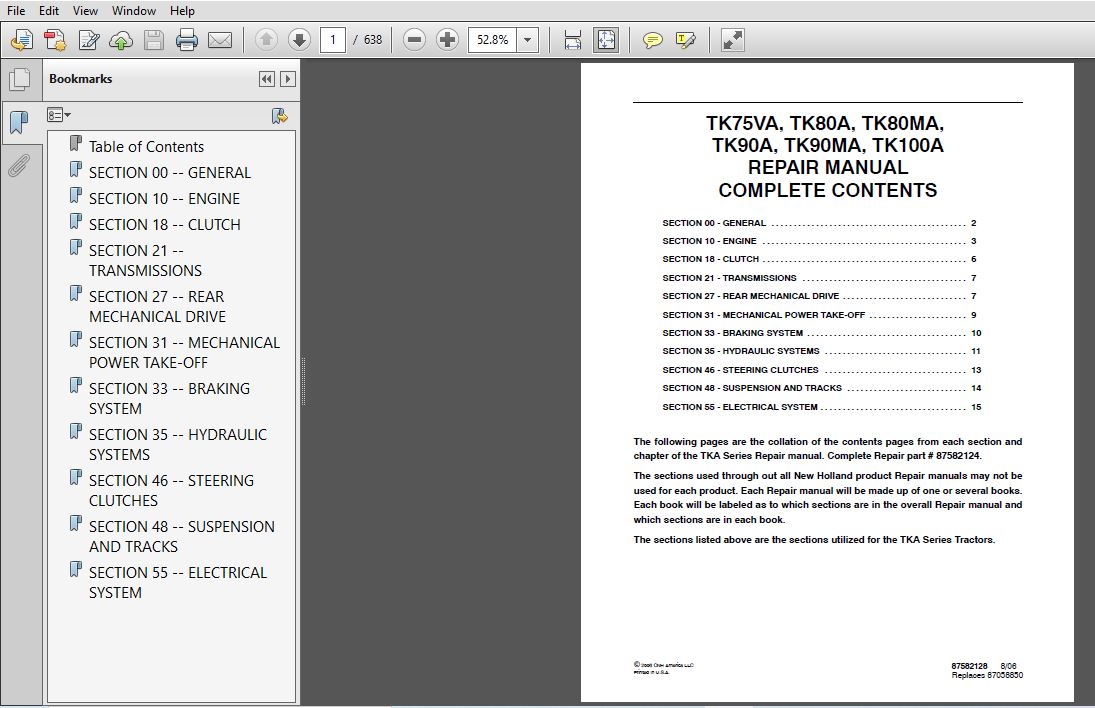Click the expand panel right arrow
Image resolution: width=1095 pixels, height=708 pixels.
(x=287, y=79)
